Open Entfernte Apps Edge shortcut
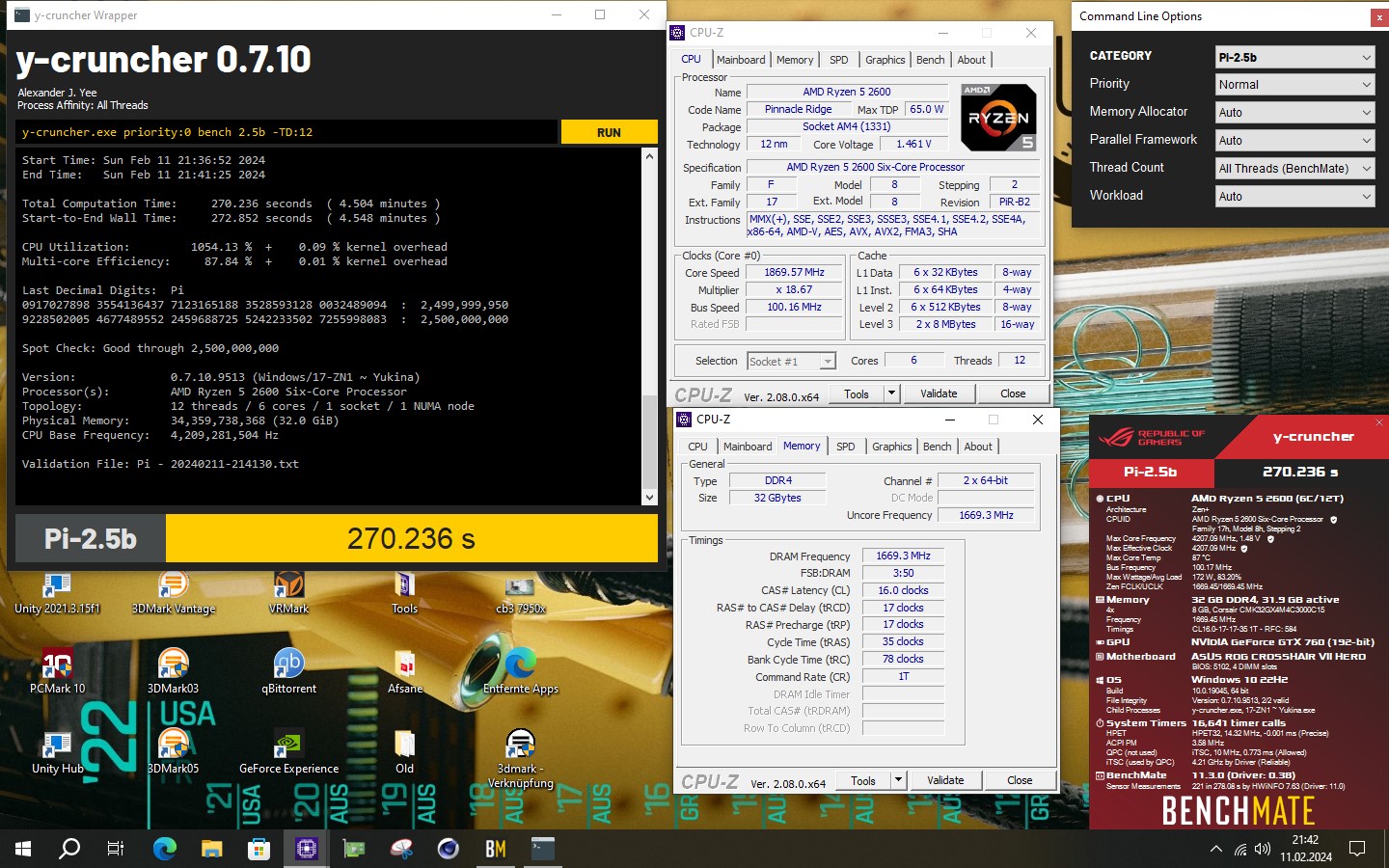Image resolution: width=1389 pixels, height=868 pixels. pyautogui.click(x=521, y=671)
